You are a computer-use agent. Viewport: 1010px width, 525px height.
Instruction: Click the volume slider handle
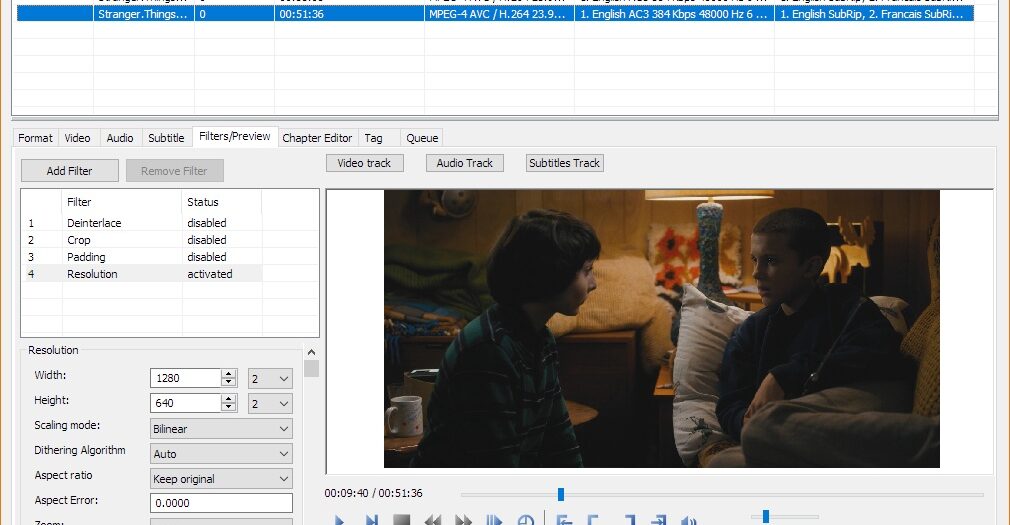point(766,516)
